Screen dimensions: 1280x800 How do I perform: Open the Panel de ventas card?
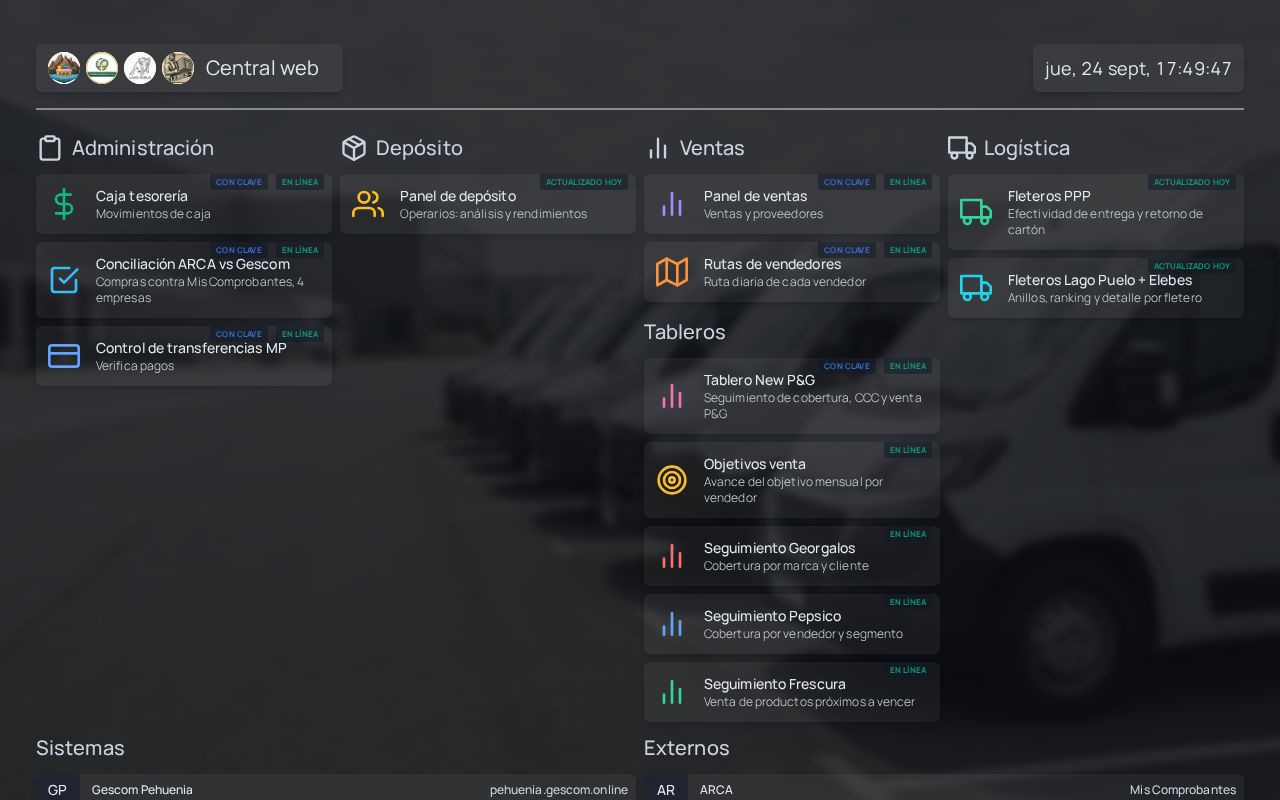click(792, 204)
